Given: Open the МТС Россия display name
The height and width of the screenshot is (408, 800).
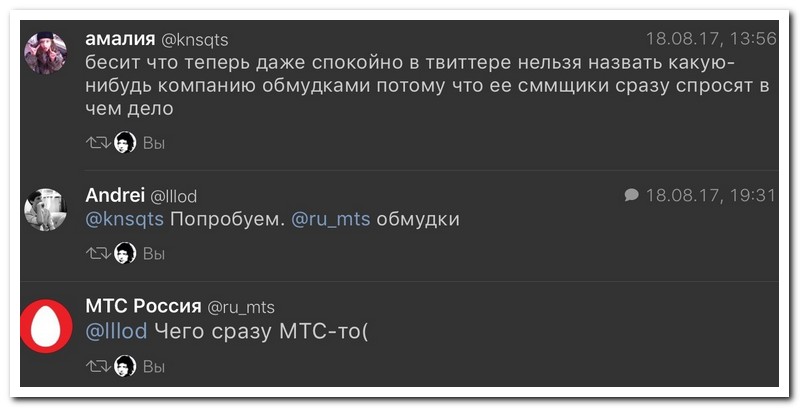Looking at the screenshot, I should (x=142, y=306).
